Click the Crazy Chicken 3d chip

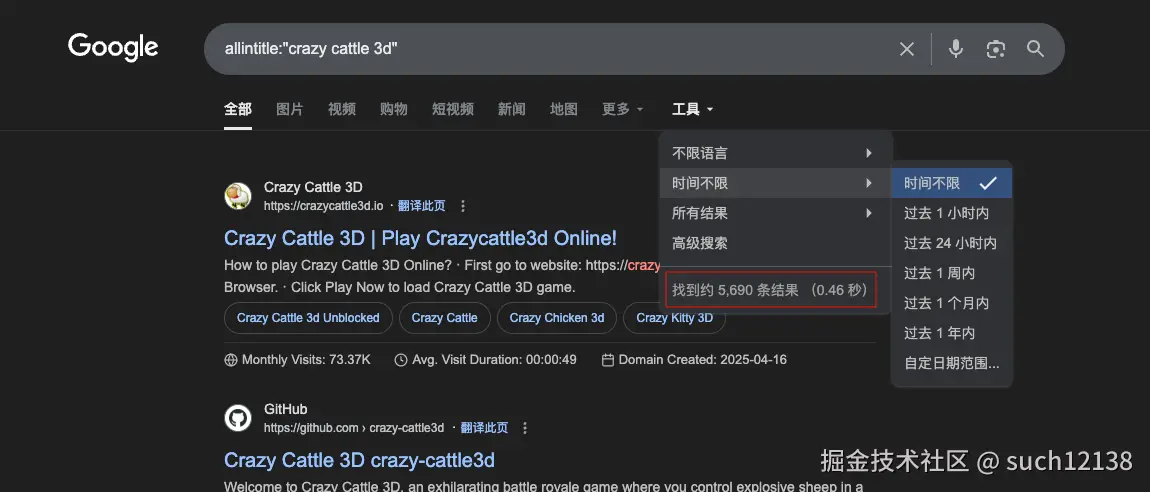coord(557,318)
